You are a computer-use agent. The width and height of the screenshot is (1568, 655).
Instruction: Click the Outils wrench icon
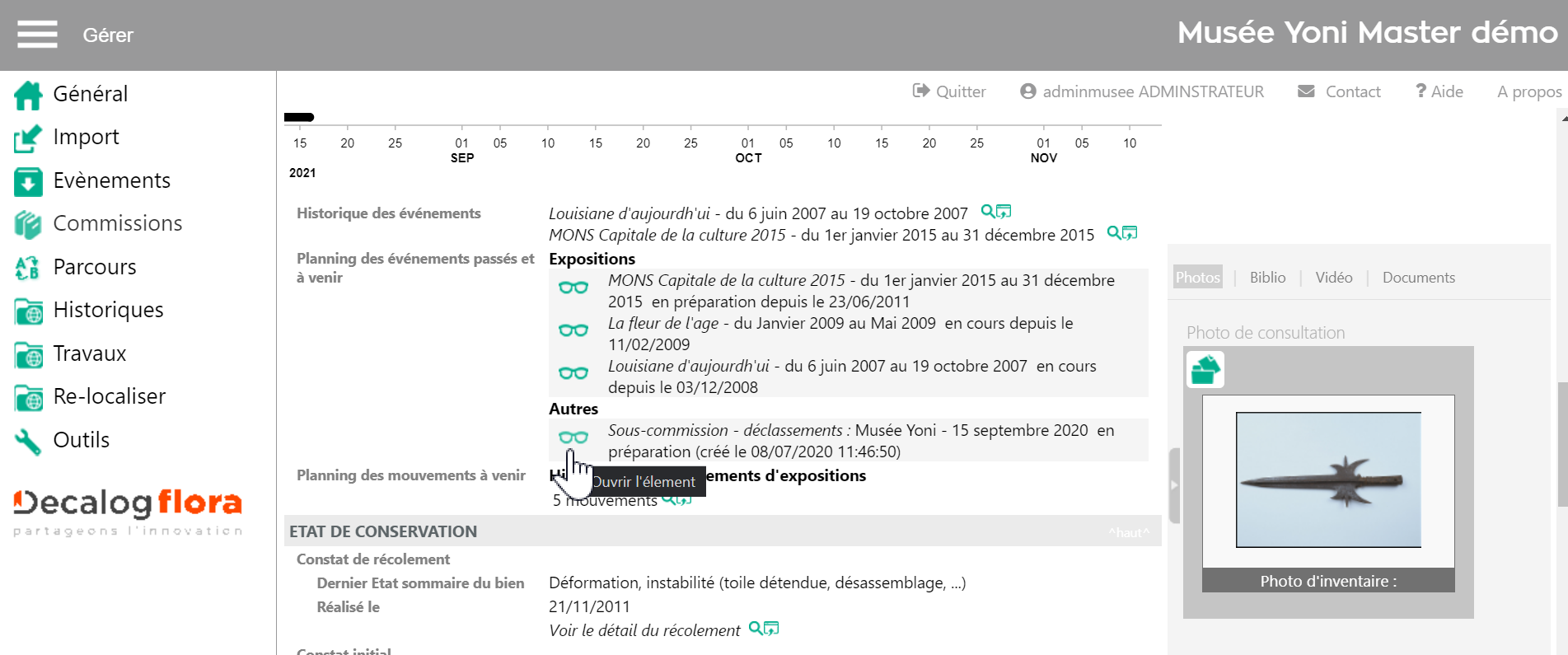[x=28, y=441]
